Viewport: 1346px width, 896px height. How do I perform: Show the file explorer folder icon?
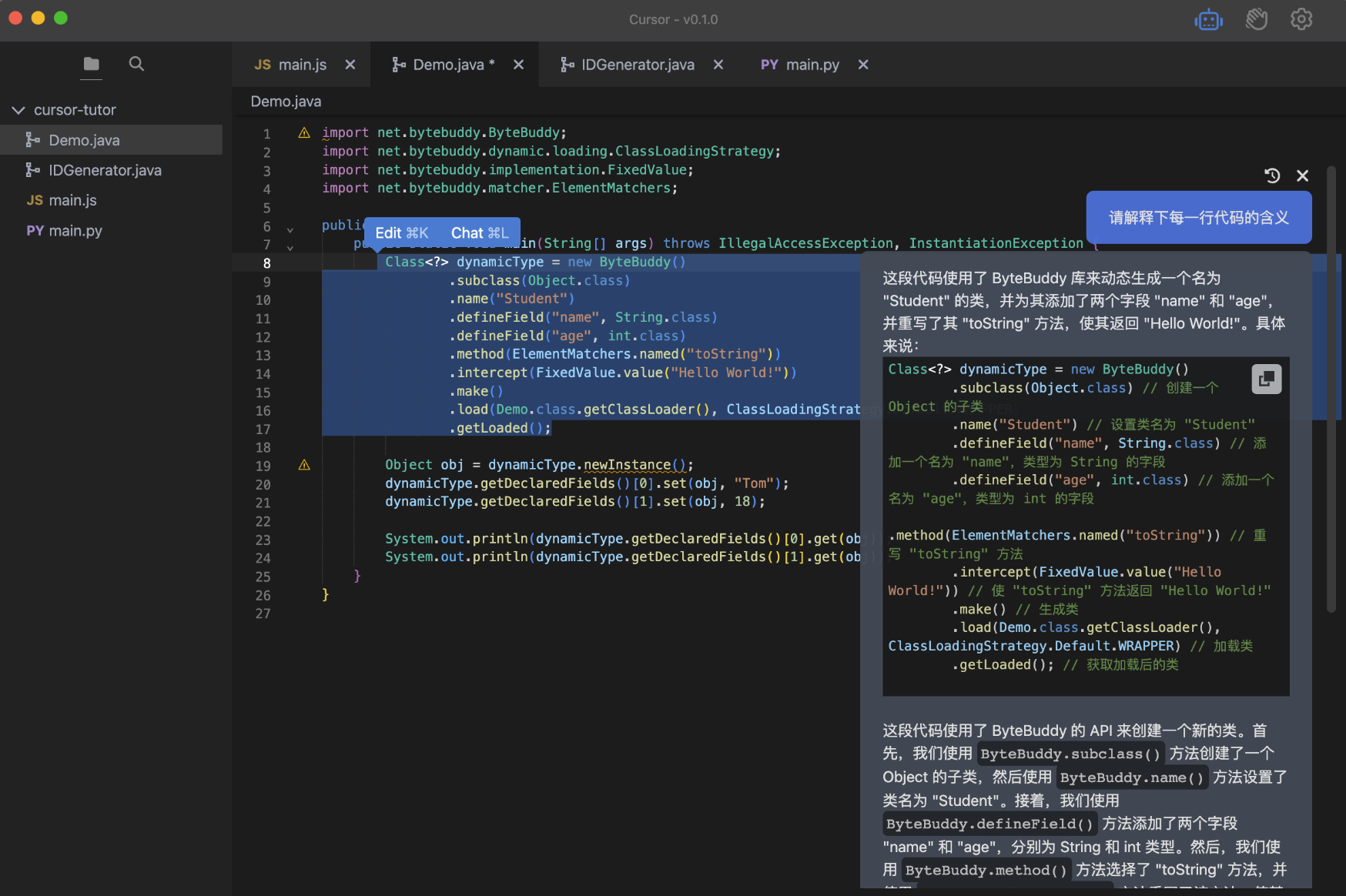click(x=92, y=64)
